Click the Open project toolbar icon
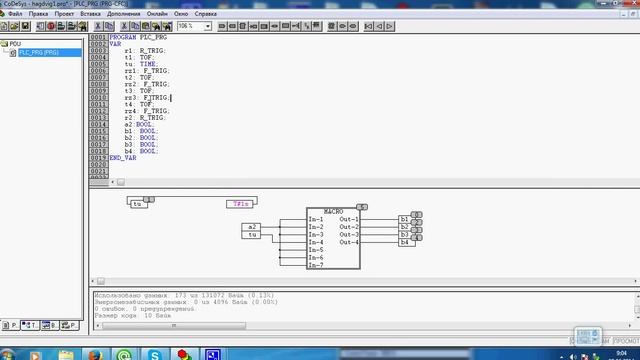Viewport: 640px width, 360px height. (x=14, y=26)
